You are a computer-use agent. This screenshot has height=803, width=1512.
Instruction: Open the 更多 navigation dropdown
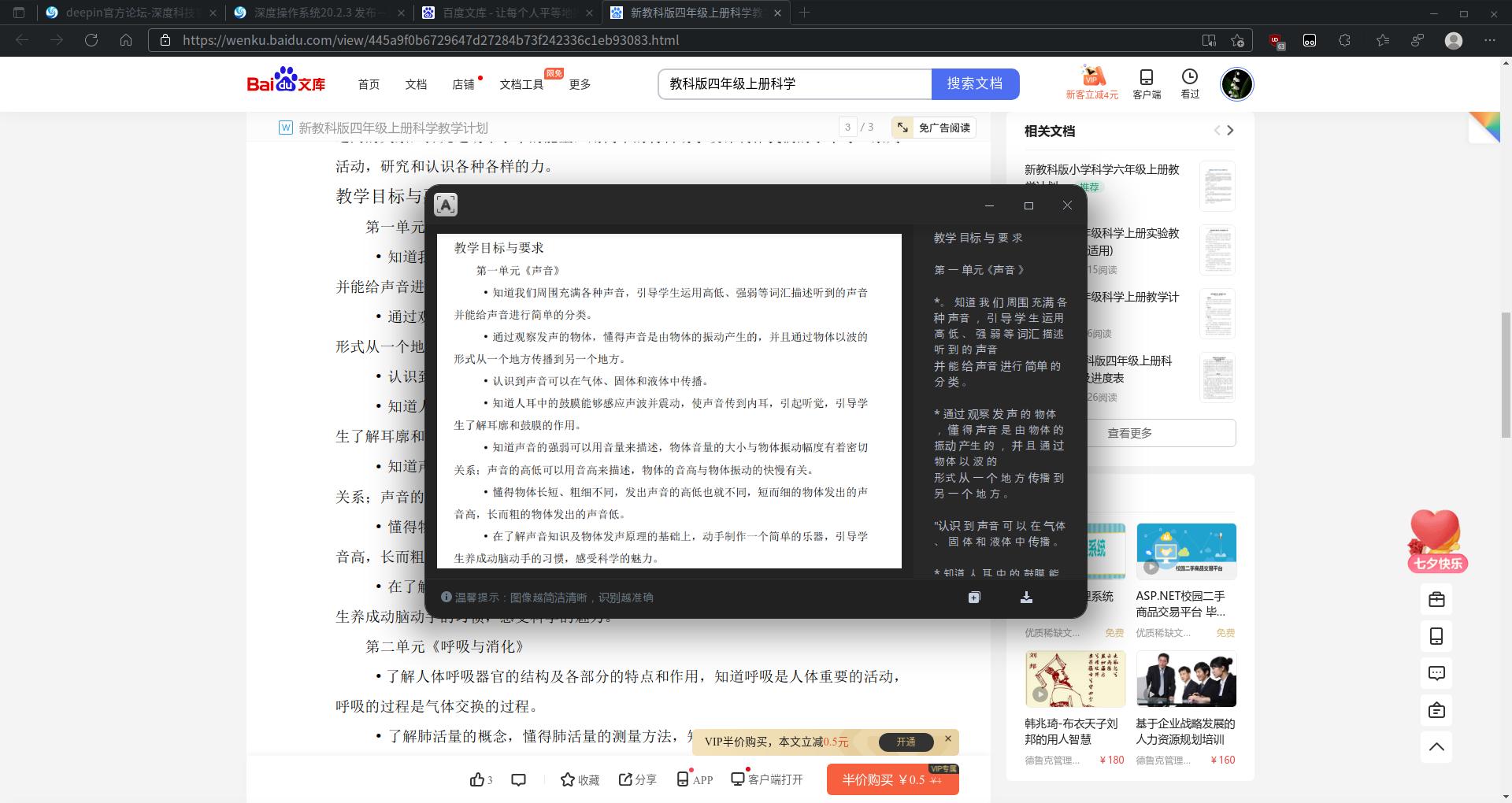tap(580, 84)
